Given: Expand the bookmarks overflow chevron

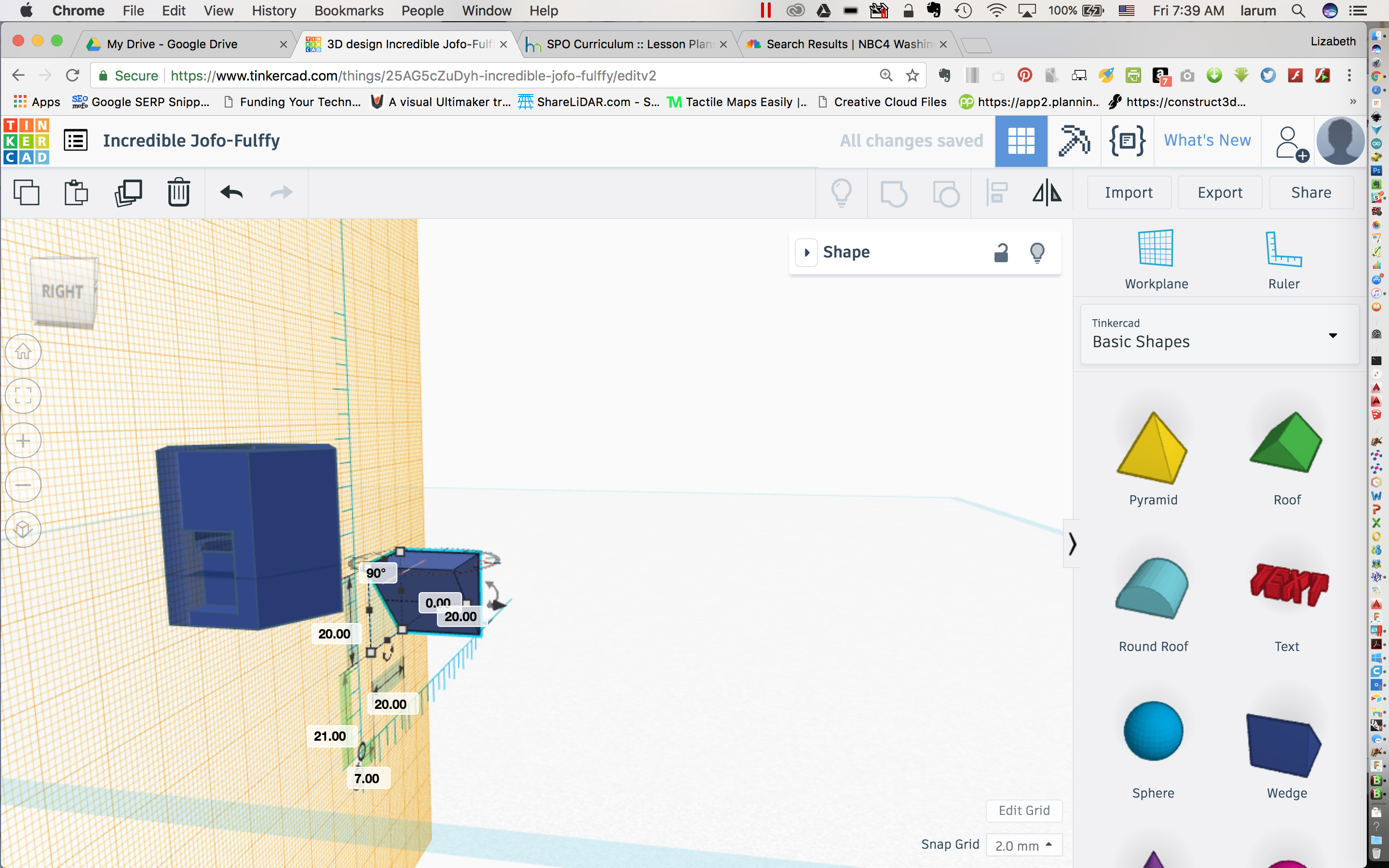Looking at the screenshot, I should [1353, 102].
